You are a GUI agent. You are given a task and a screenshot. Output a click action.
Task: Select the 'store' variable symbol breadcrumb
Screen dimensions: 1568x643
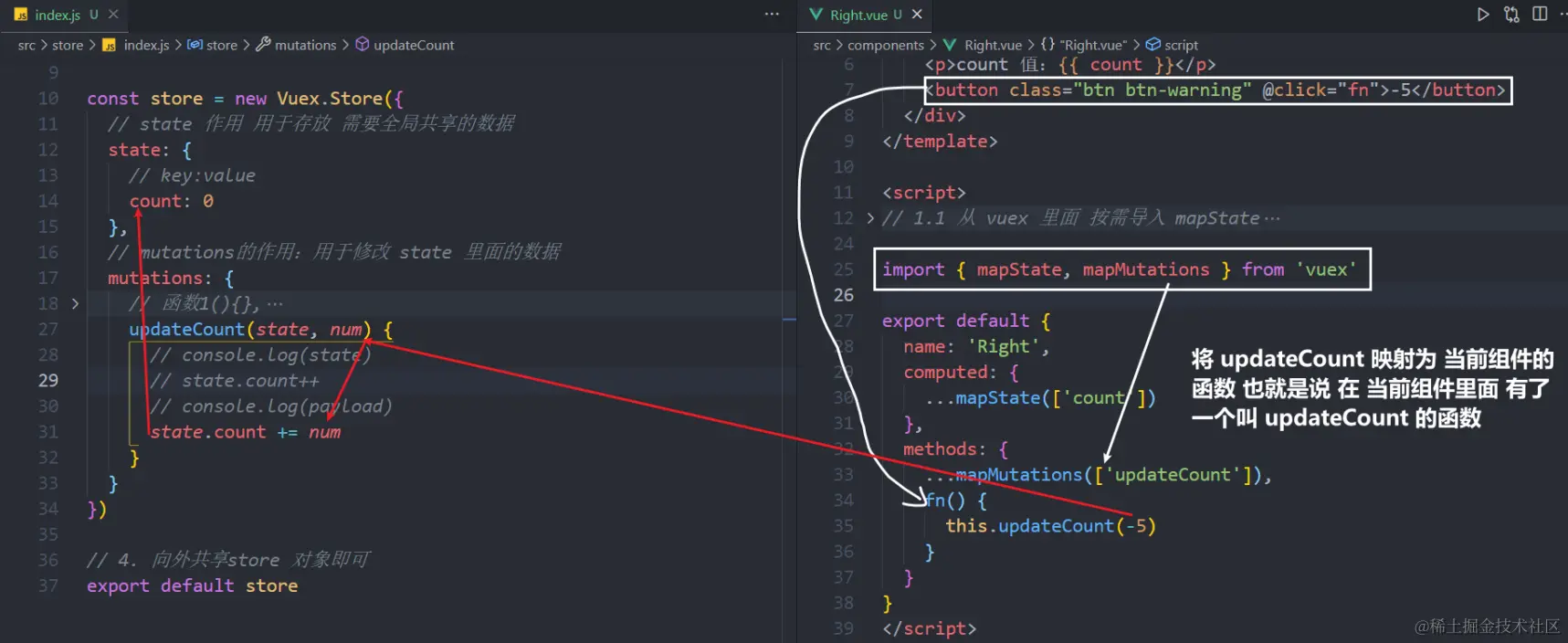click(222, 45)
